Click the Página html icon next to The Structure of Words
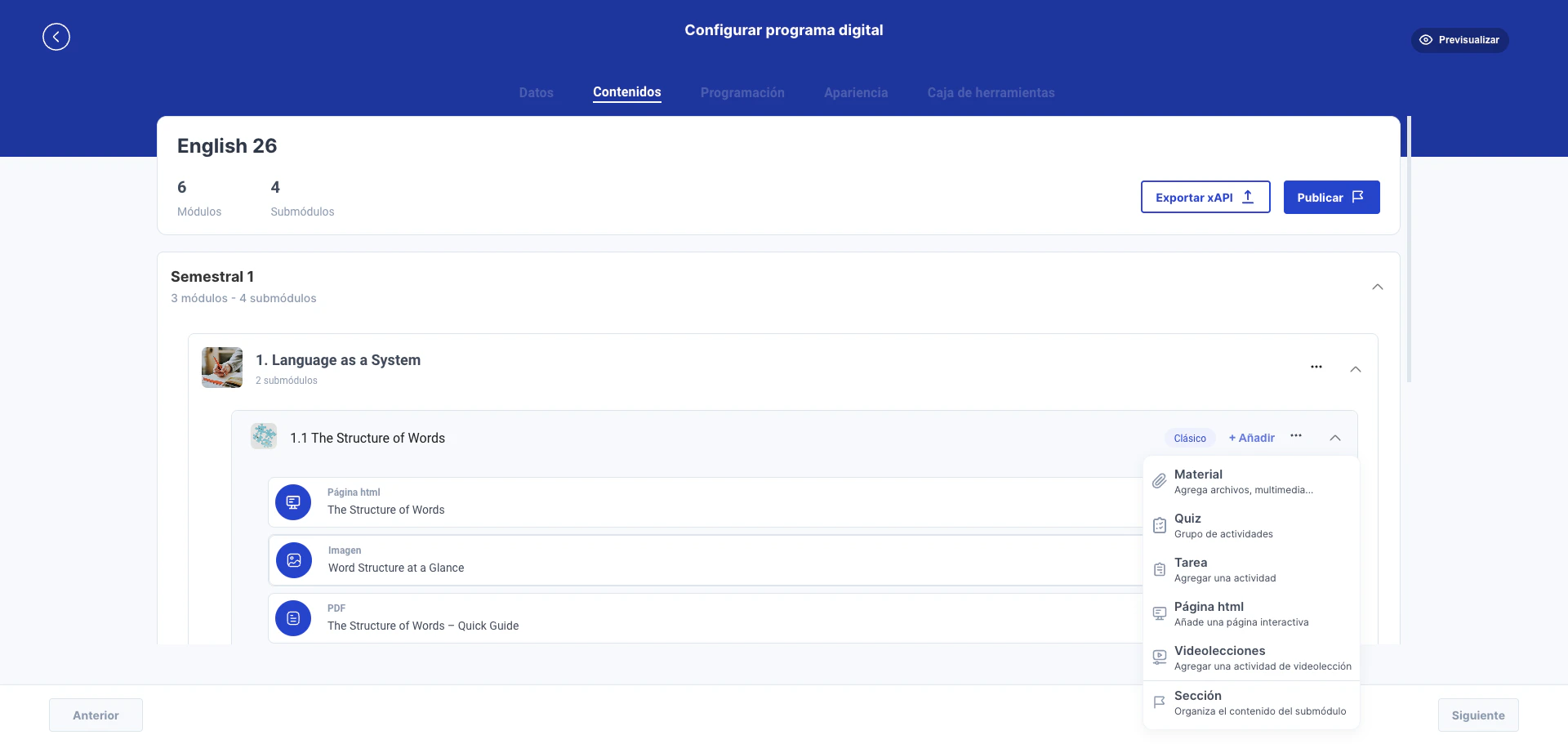Image resolution: width=1568 pixels, height=744 pixels. pyautogui.click(x=293, y=501)
